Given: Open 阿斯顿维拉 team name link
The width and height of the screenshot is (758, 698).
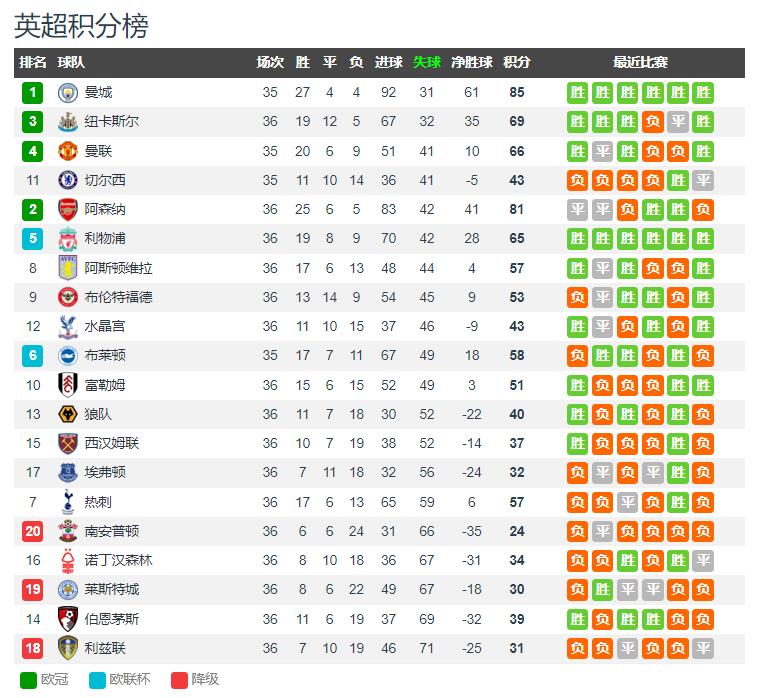Looking at the screenshot, I should (x=118, y=268).
